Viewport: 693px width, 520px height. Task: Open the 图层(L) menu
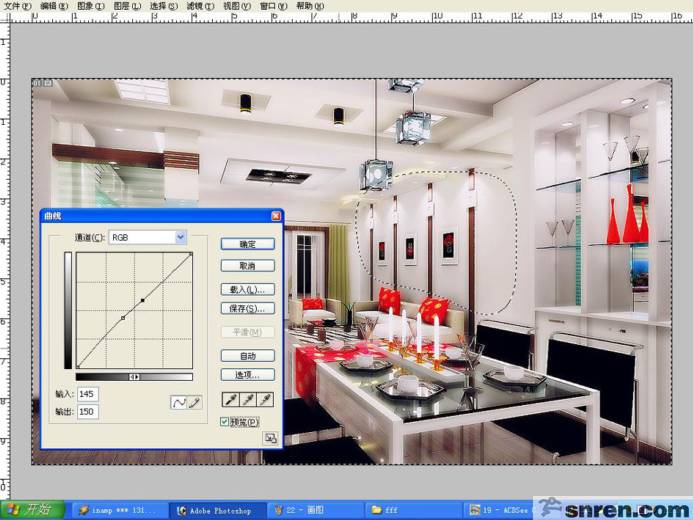(127, 6)
